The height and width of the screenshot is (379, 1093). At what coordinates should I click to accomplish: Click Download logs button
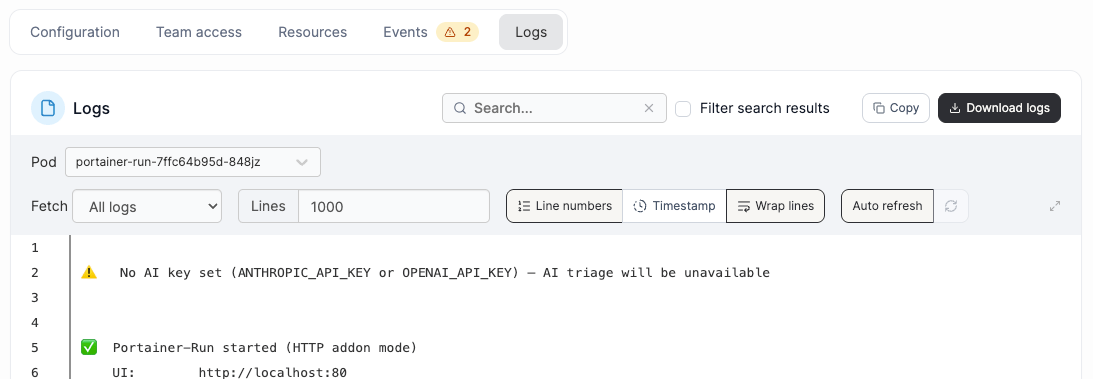pyautogui.click(x=1000, y=108)
